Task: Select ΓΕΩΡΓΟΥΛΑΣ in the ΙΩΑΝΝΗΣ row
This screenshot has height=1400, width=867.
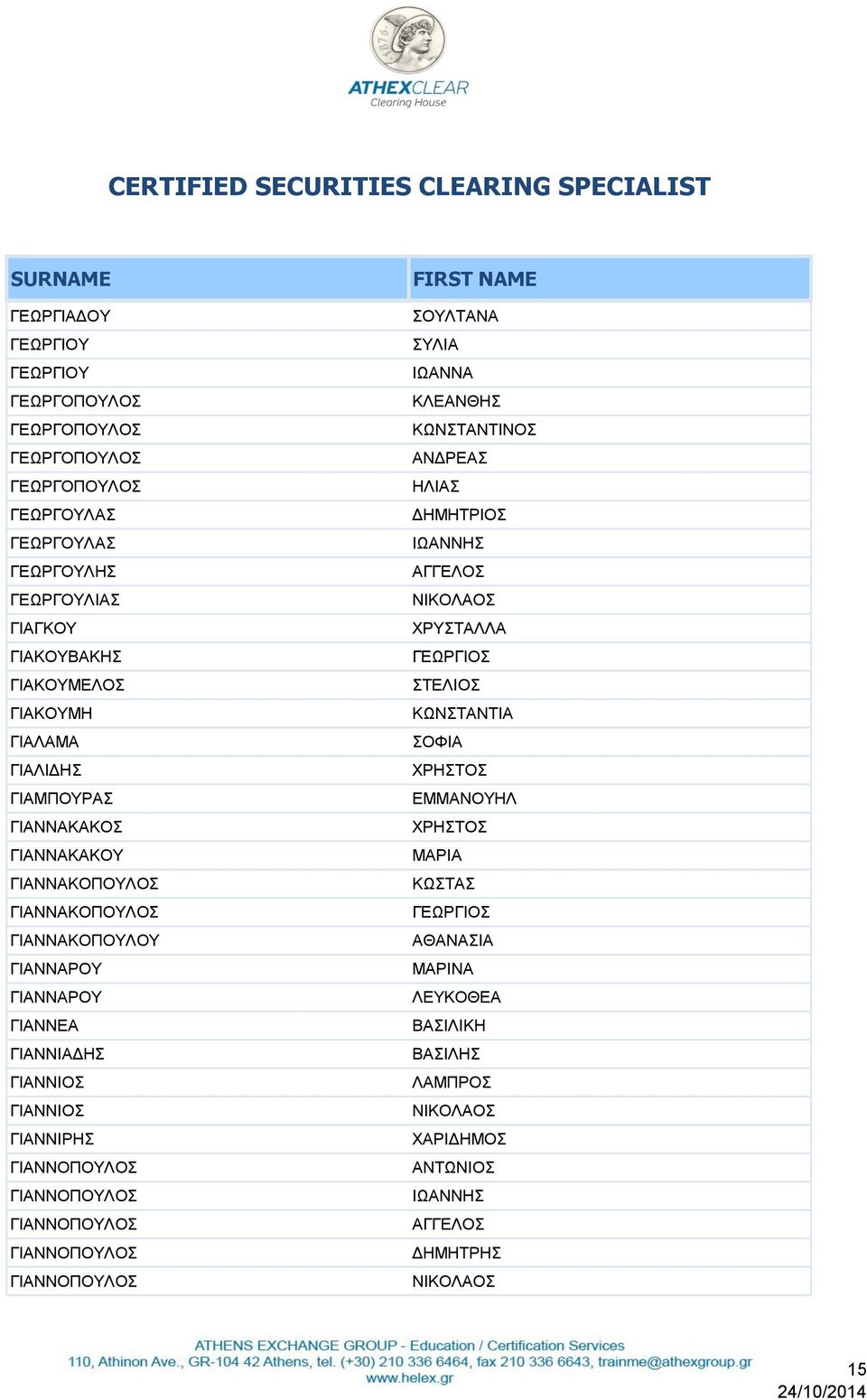Action: pos(63,543)
